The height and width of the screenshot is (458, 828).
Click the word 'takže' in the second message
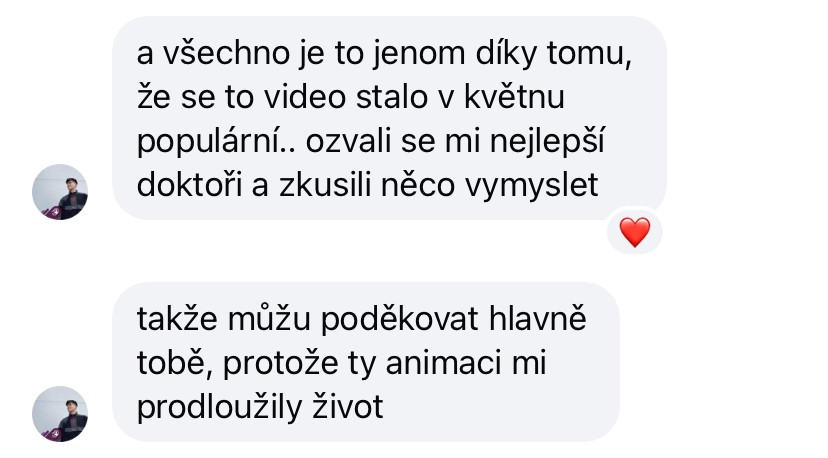click(x=177, y=319)
